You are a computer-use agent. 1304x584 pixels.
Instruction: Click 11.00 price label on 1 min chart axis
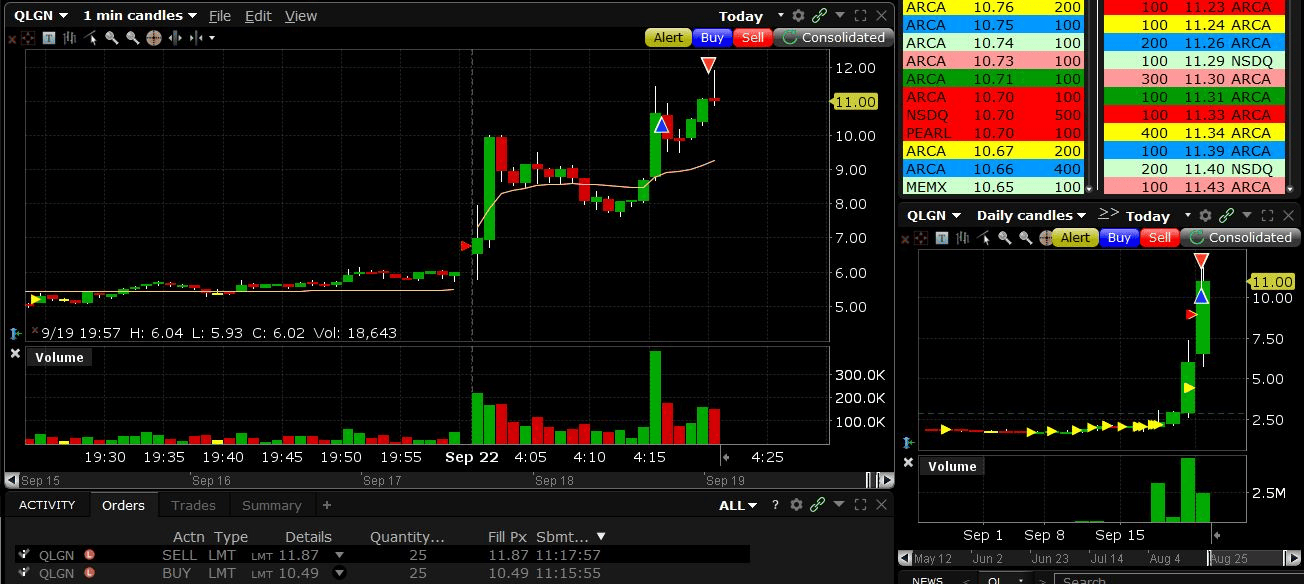(x=855, y=102)
